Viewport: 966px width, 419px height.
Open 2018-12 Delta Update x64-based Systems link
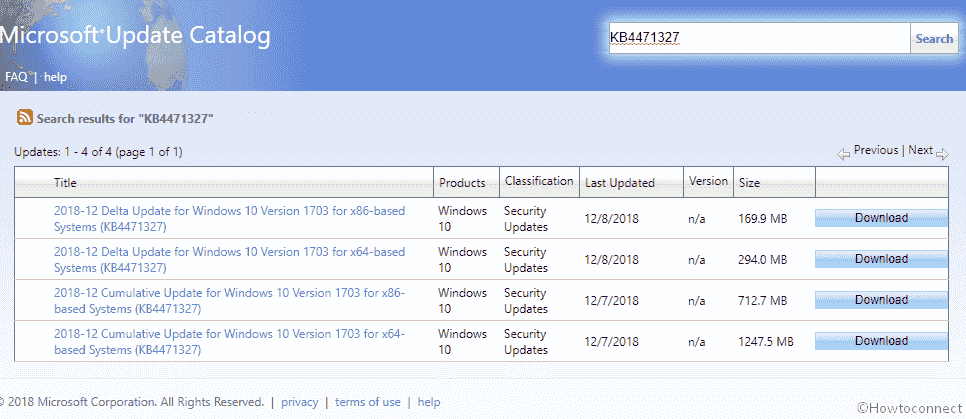(x=229, y=260)
